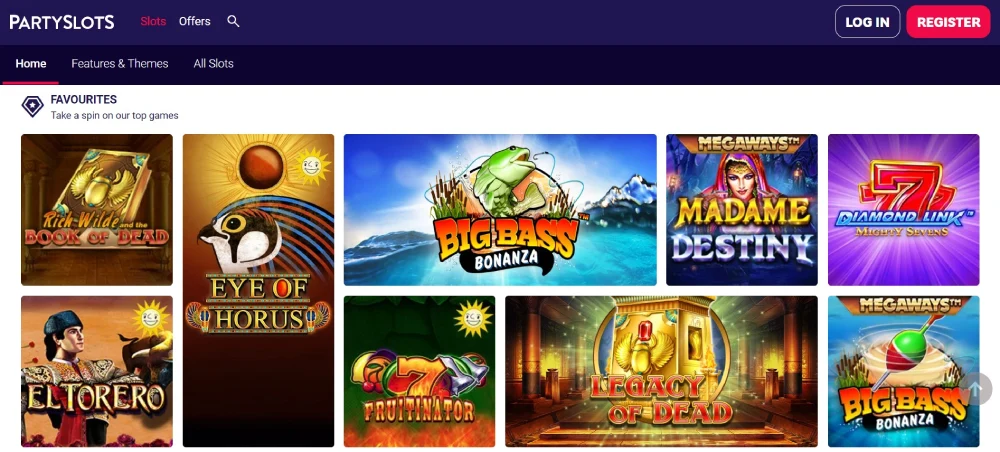Click the LOG IN button
1000x452 pixels.
click(x=867, y=22)
